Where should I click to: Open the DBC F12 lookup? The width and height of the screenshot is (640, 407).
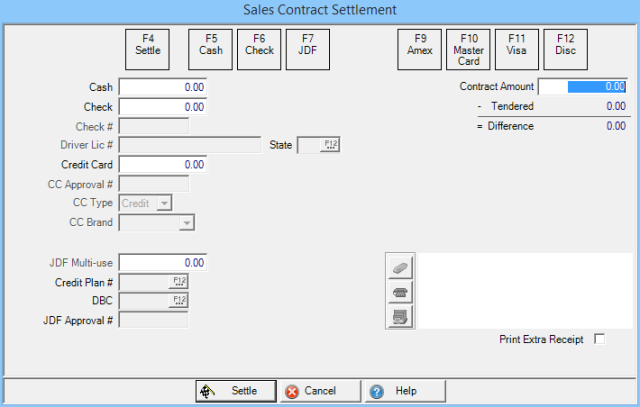180,300
